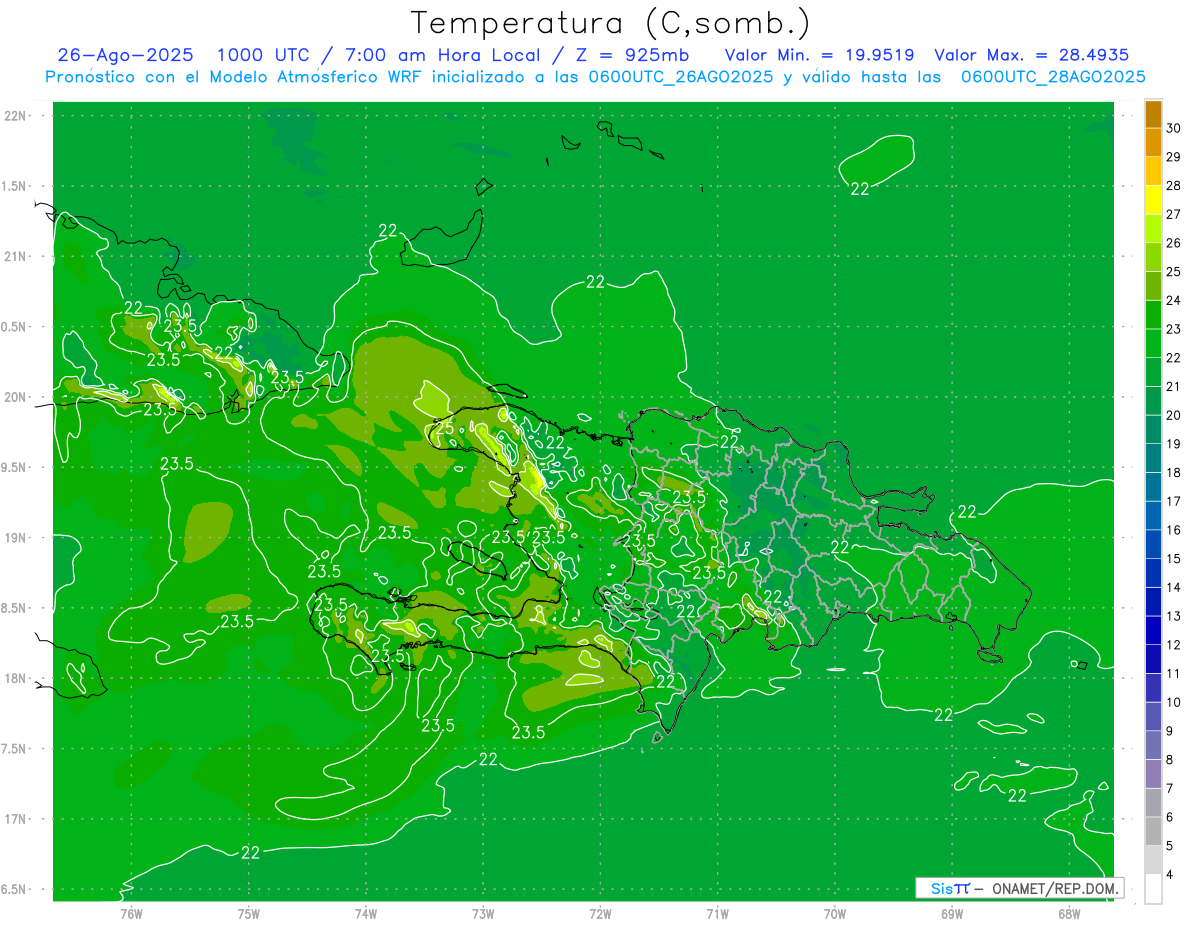Click the "73W" longitude axis label
The image size is (1200, 927).
click(x=483, y=914)
